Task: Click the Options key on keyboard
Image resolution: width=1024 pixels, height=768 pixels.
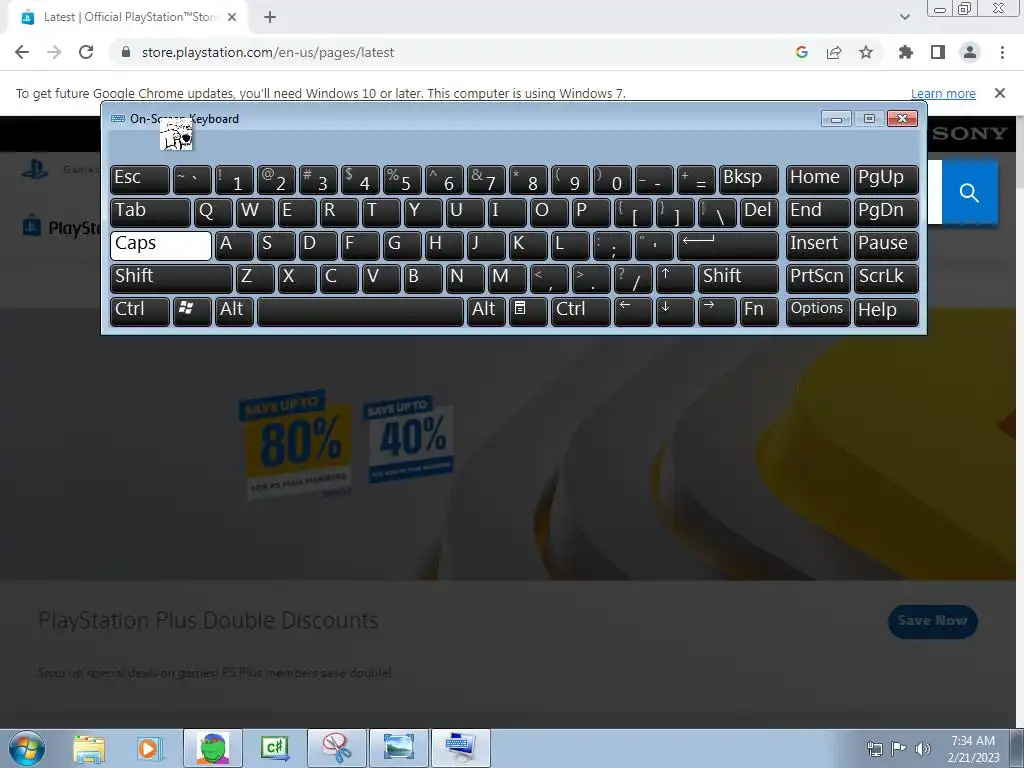Action: tap(818, 311)
